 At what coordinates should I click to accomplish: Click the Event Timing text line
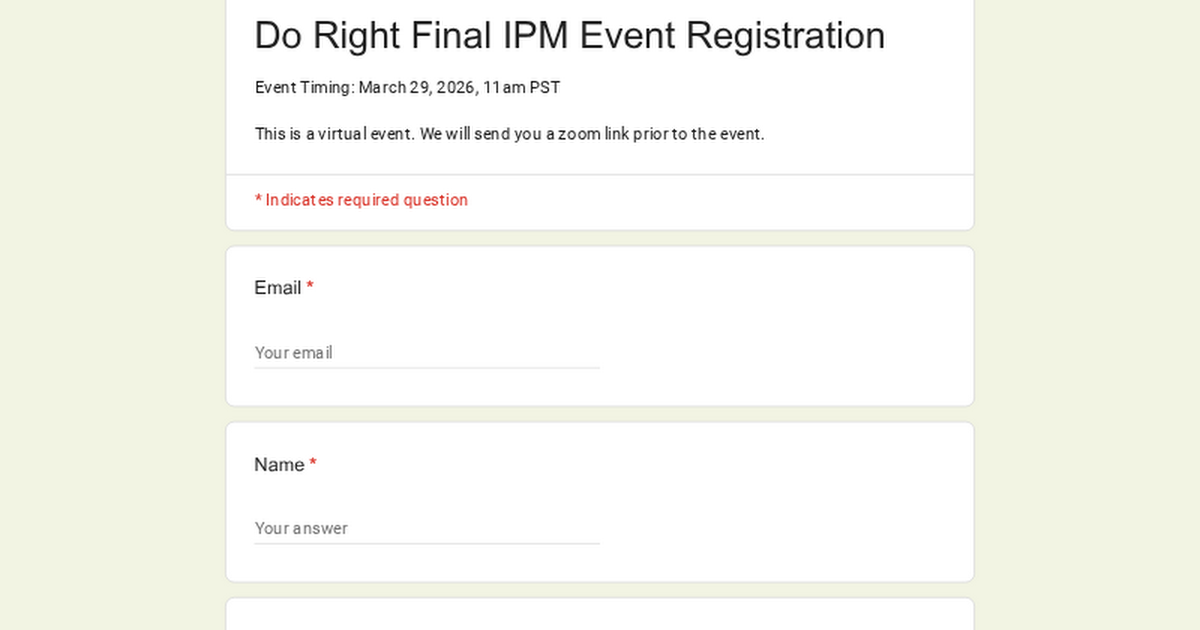[x=407, y=87]
